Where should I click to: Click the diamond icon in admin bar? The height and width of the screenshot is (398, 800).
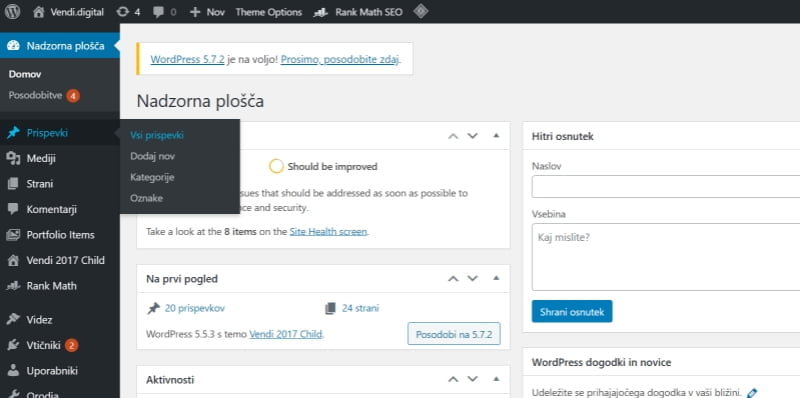(420, 11)
